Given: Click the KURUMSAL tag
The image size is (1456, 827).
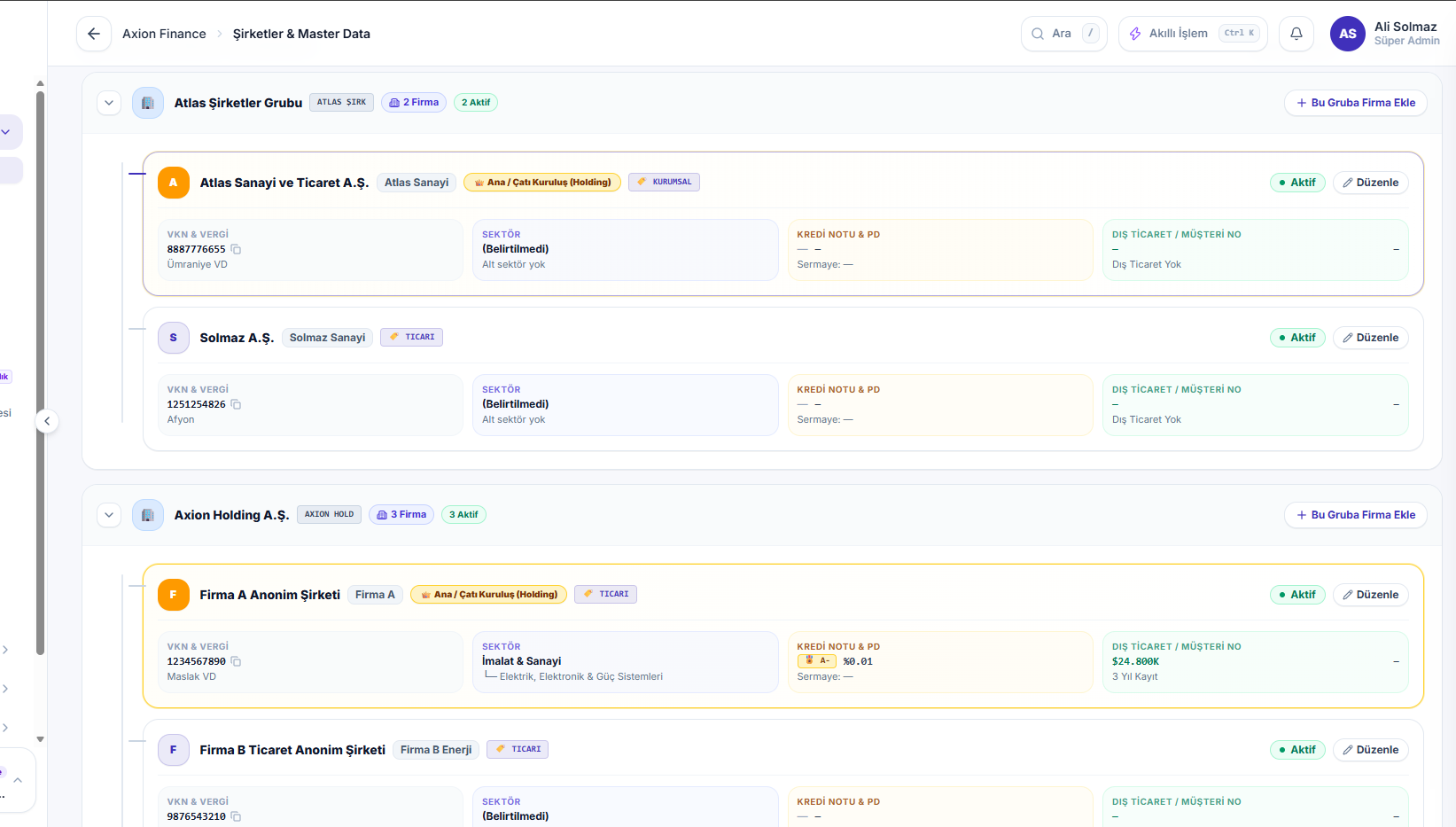Looking at the screenshot, I should pyautogui.click(x=665, y=183).
